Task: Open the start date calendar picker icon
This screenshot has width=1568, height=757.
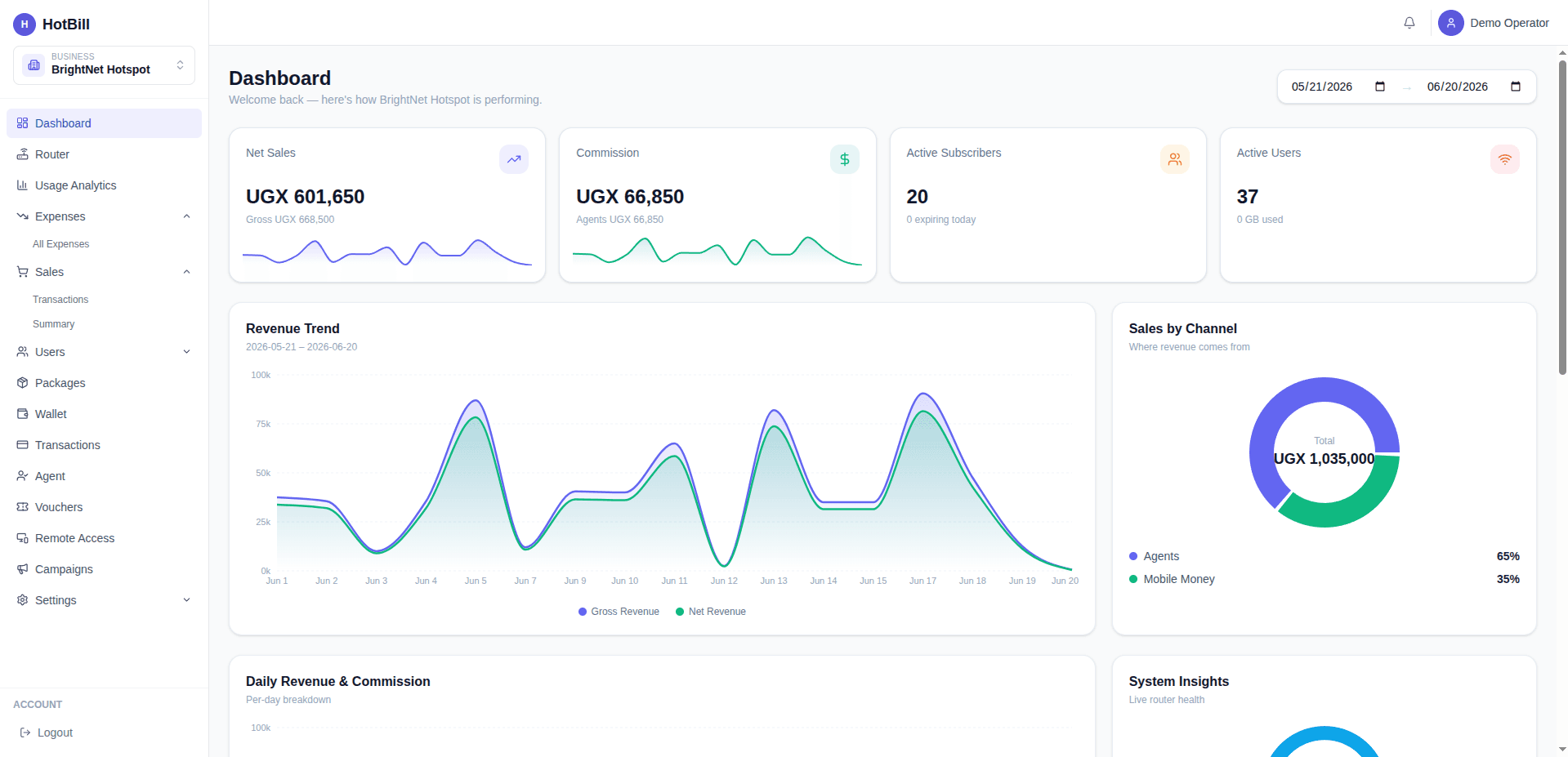Action: coord(1380,87)
